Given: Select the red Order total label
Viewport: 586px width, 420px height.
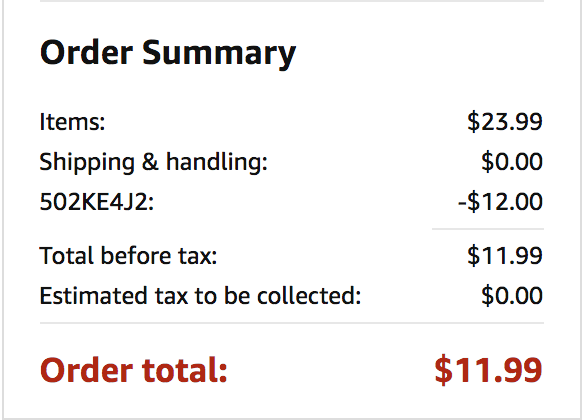Looking at the screenshot, I should 133,370.
